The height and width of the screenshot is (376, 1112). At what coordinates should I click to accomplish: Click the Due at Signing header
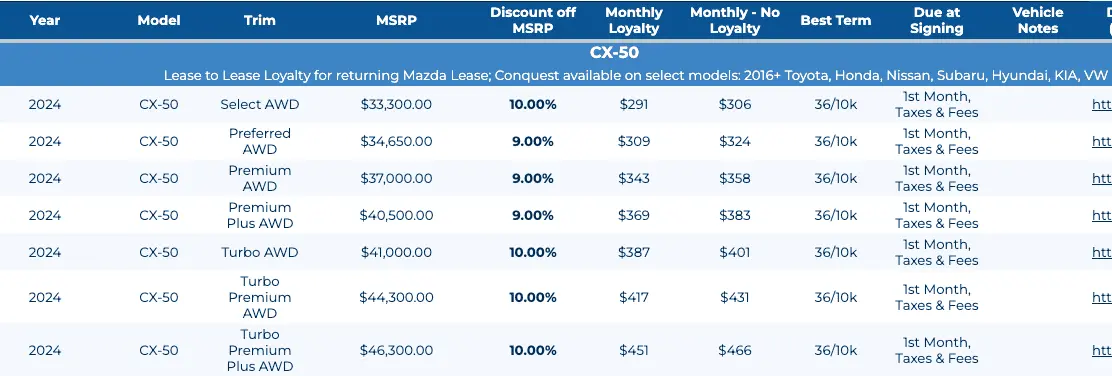937,21
